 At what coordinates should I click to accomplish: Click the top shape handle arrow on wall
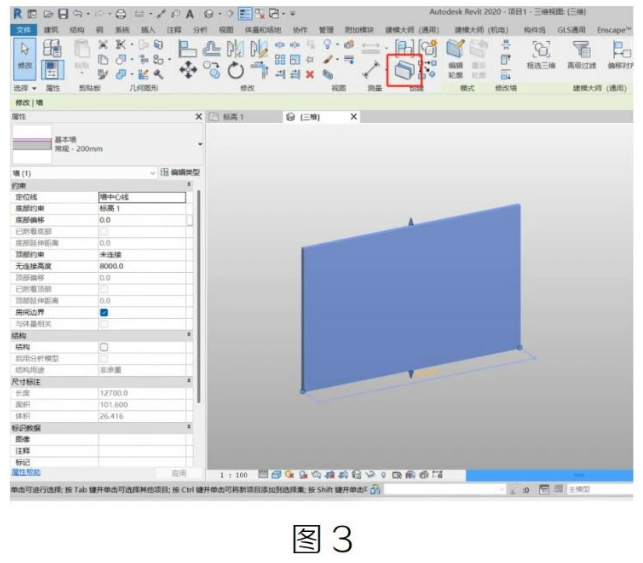[x=411, y=222]
